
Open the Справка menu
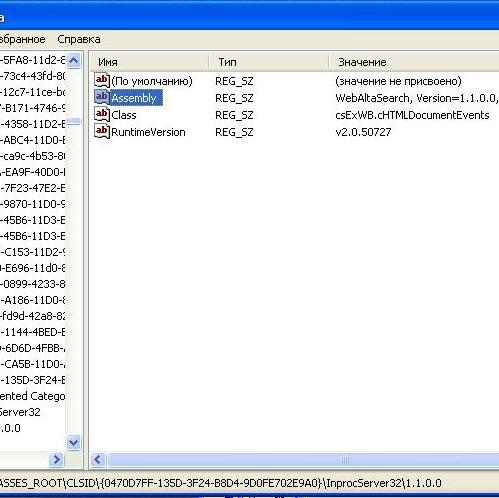pos(79,39)
